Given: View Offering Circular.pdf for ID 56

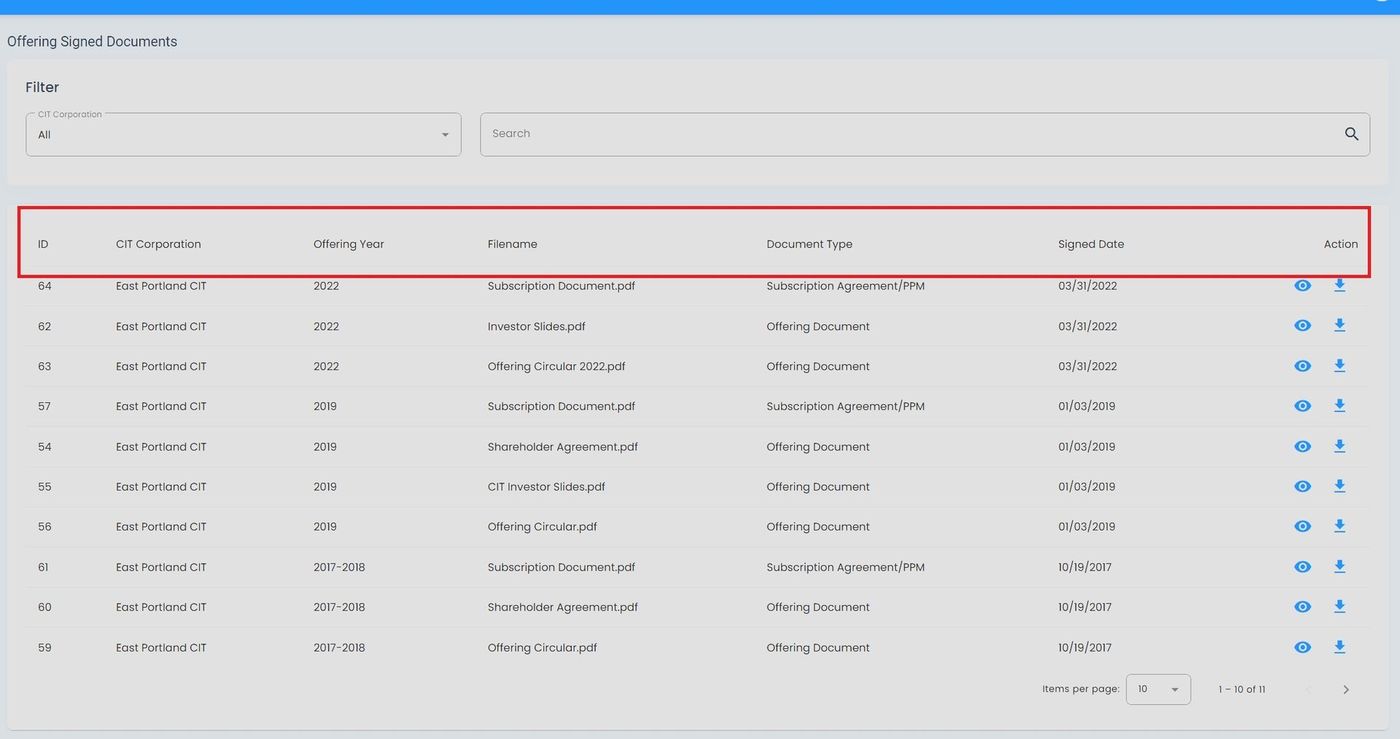Looking at the screenshot, I should (x=1302, y=527).
